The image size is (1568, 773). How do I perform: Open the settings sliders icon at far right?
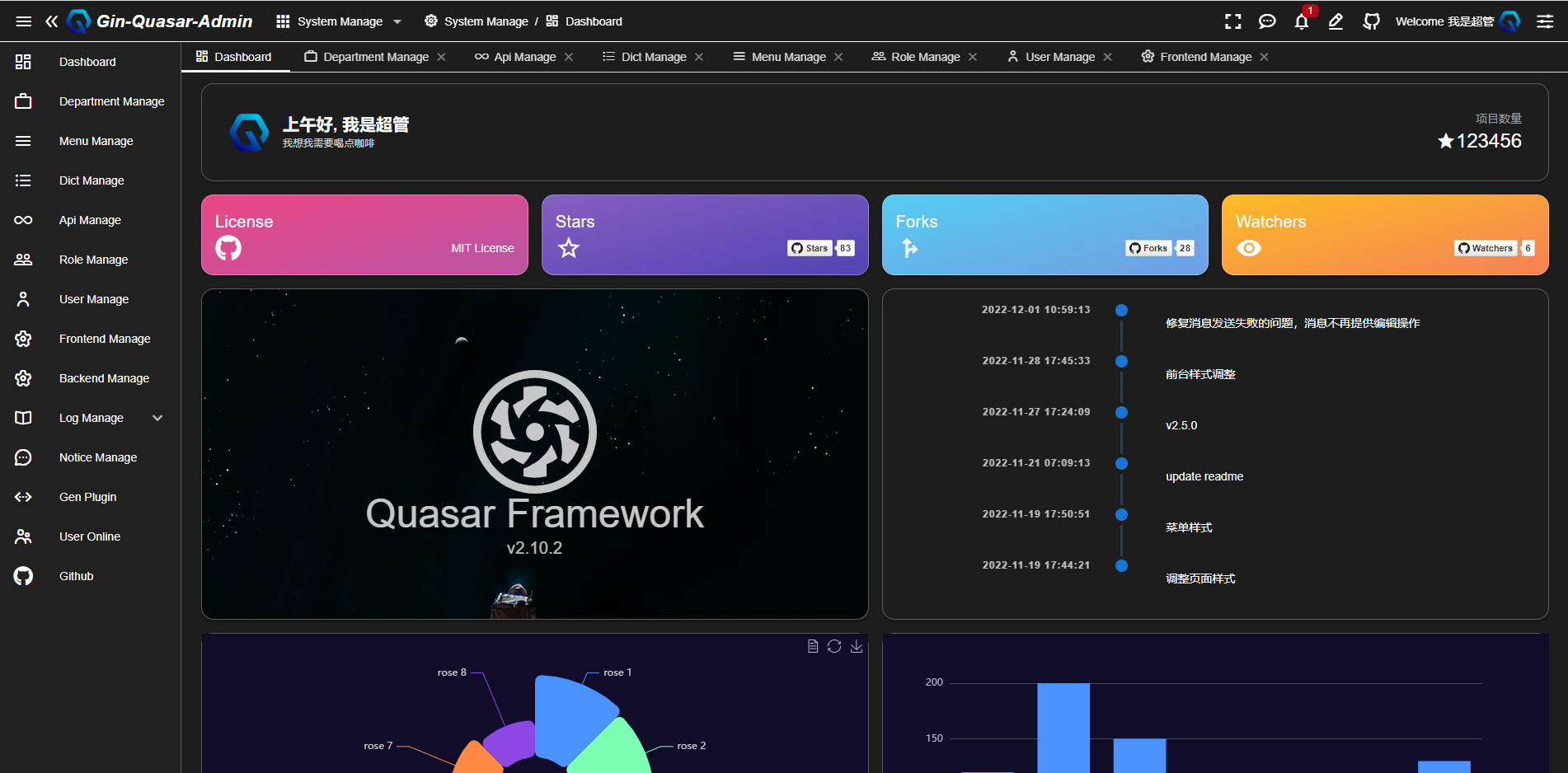(1545, 21)
